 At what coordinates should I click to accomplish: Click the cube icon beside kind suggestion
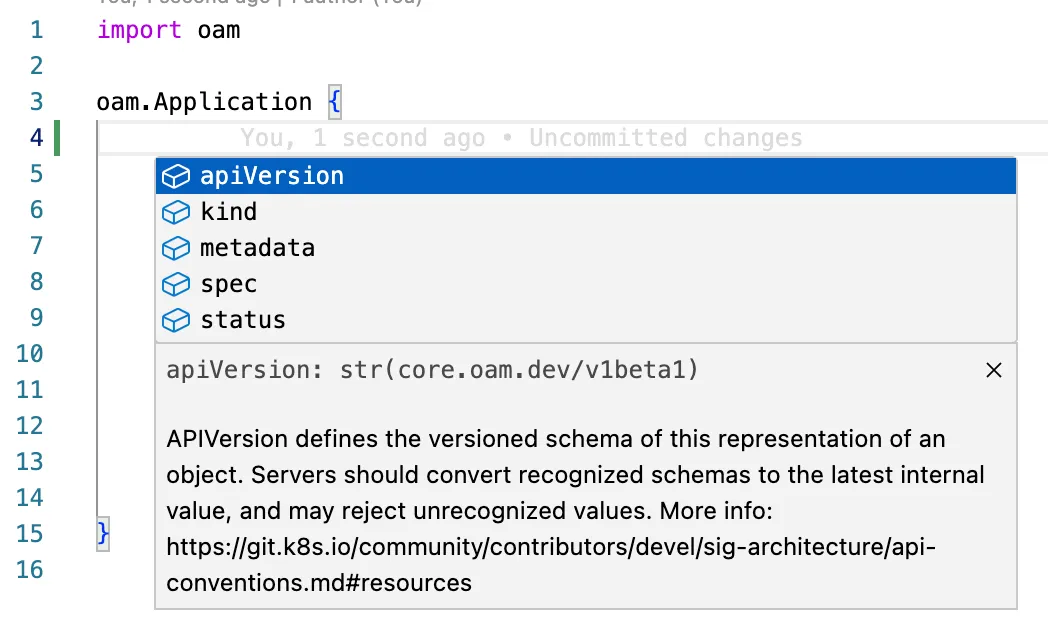pyautogui.click(x=176, y=213)
